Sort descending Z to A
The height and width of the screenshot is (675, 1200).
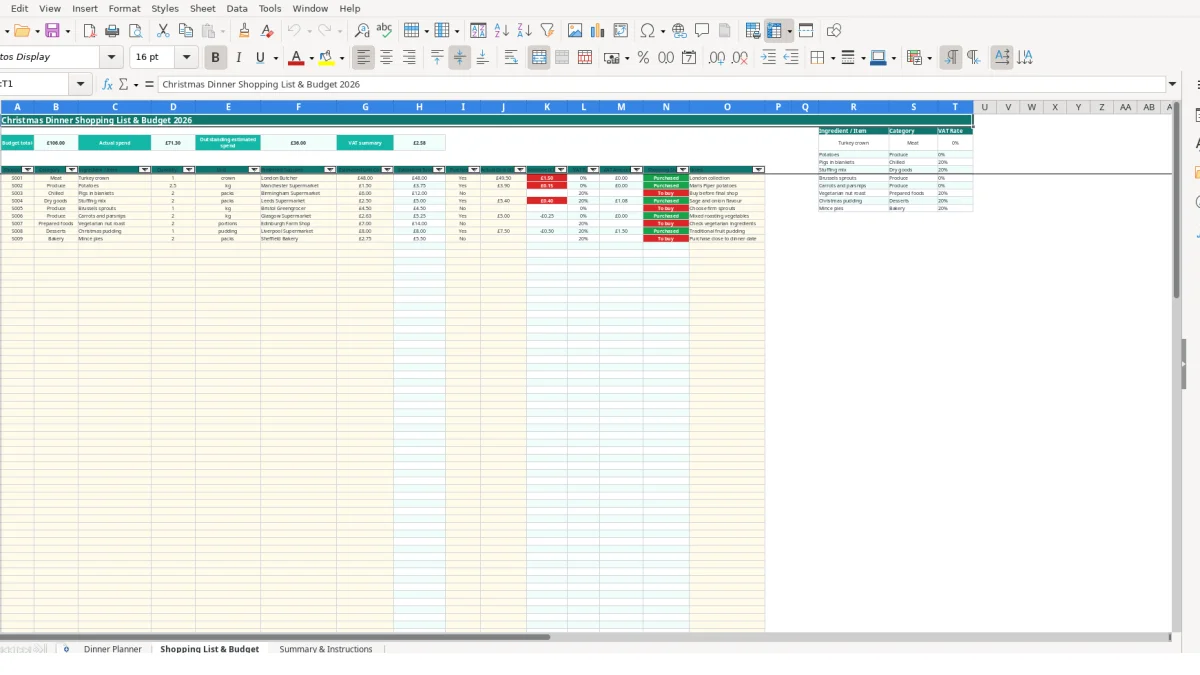point(524,31)
